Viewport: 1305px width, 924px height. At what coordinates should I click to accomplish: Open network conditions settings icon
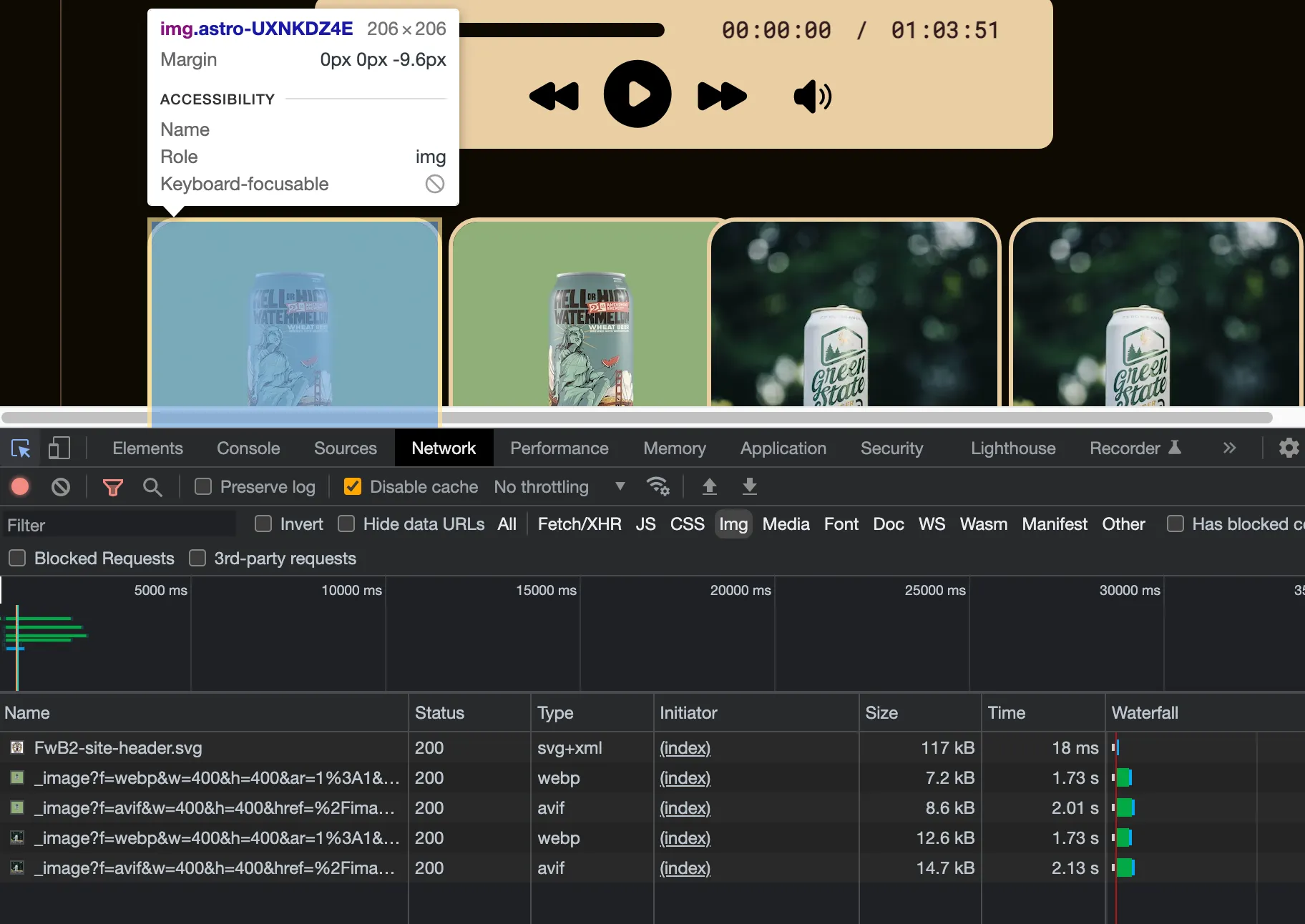658,487
